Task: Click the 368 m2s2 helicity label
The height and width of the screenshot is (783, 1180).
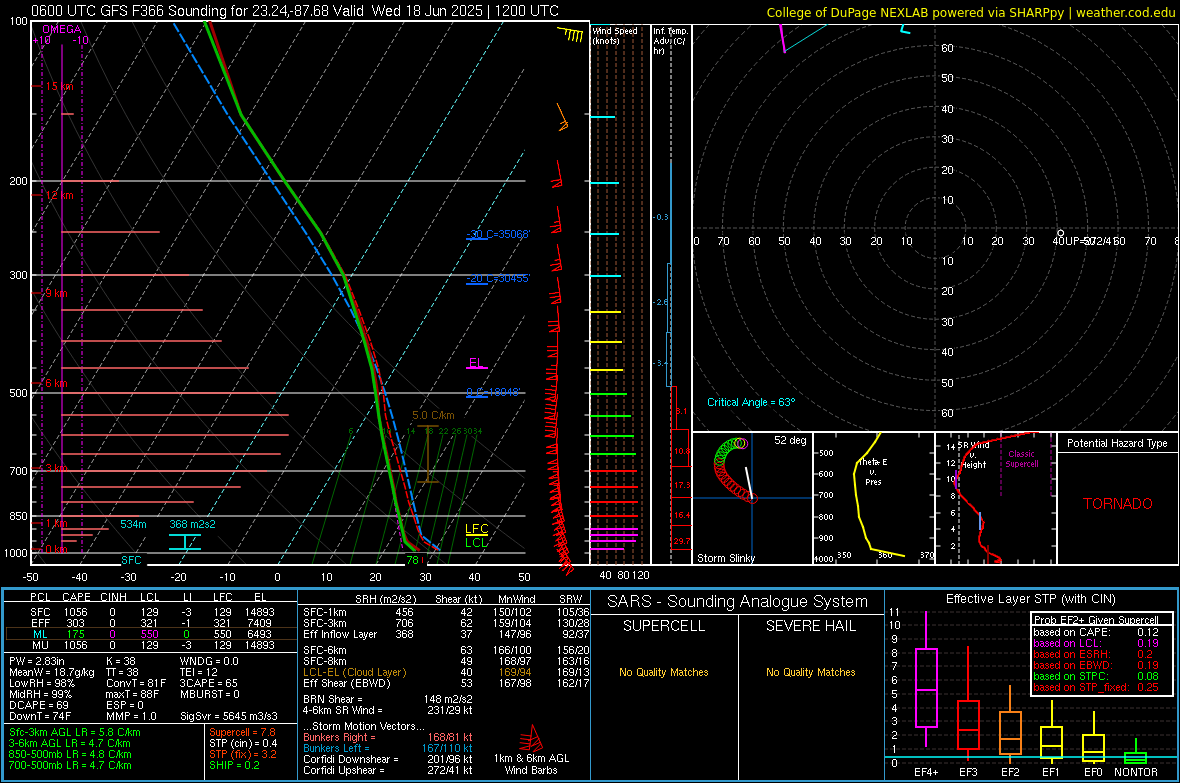Action: tap(192, 524)
